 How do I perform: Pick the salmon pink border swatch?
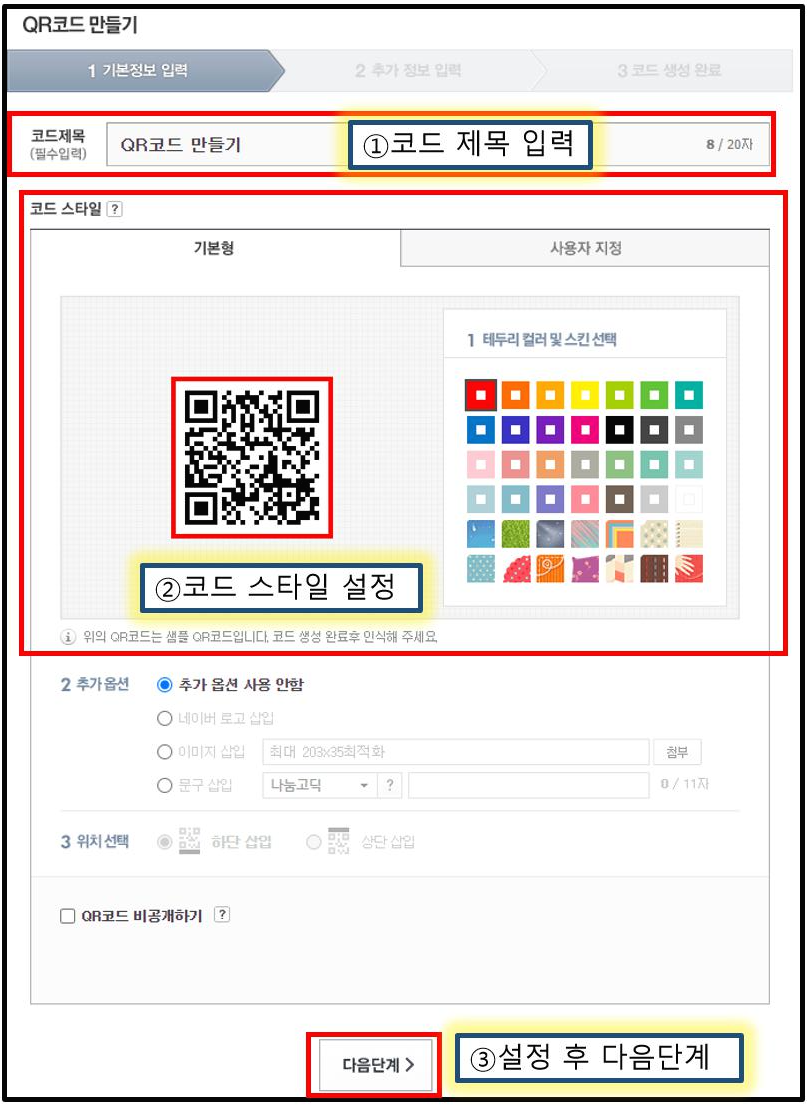[x=516, y=464]
